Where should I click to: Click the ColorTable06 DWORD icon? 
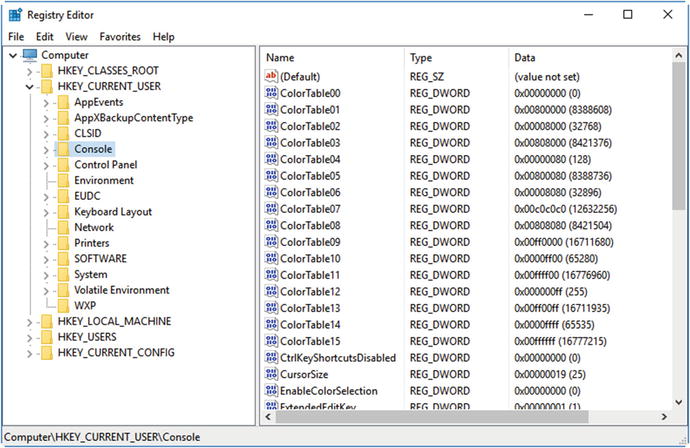click(x=271, y=192)
